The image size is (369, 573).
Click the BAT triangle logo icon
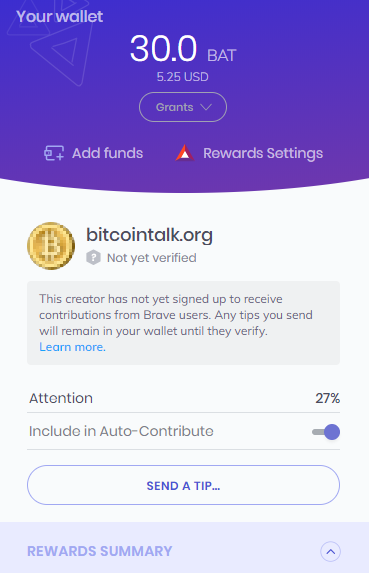click(185, 153)
